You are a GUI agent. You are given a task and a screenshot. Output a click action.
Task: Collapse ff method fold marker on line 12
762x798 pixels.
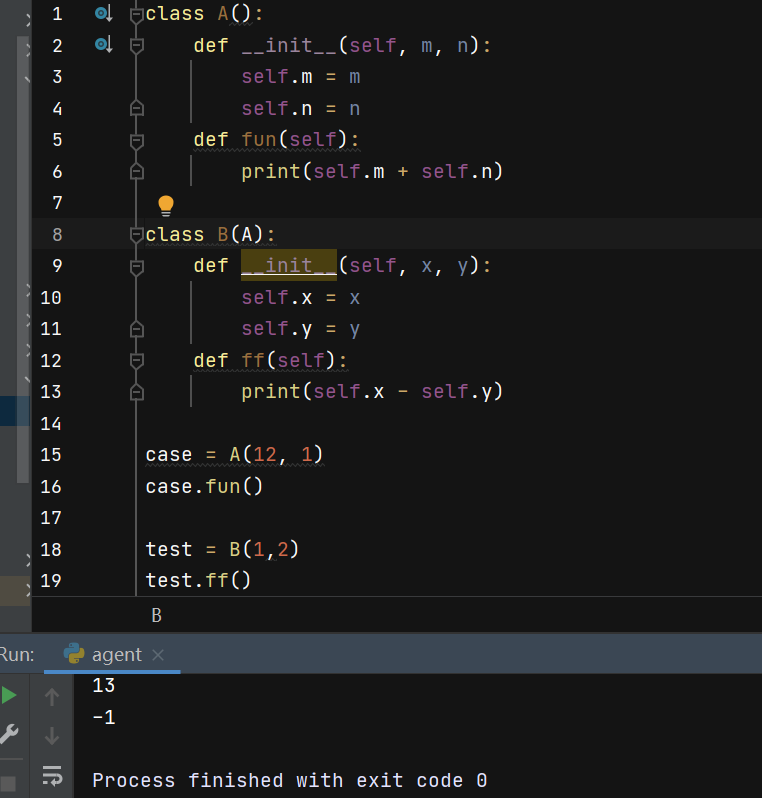pos(136,361)
